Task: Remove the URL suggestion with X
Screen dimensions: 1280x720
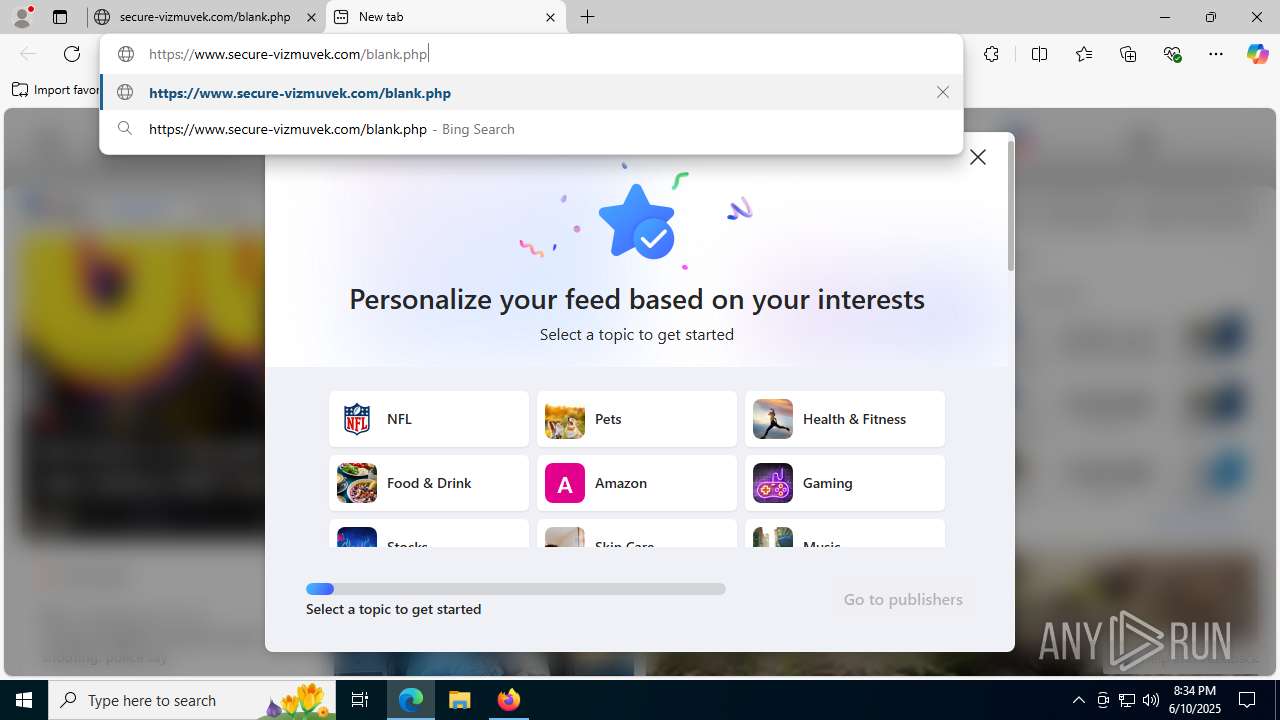Action: 943,92
